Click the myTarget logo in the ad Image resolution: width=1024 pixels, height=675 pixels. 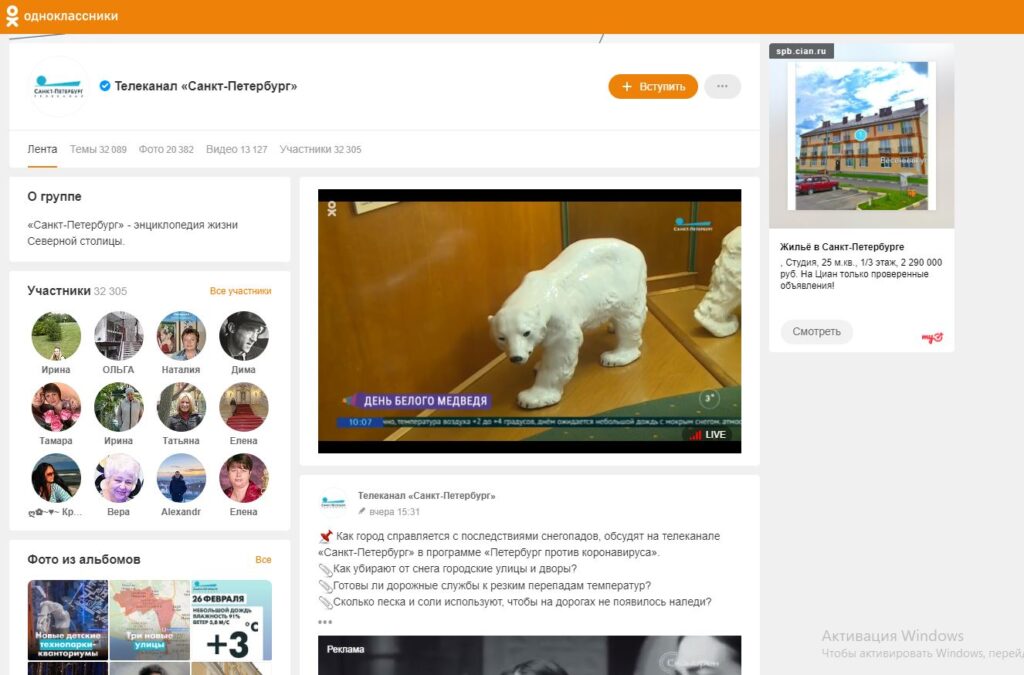point(932,338)
